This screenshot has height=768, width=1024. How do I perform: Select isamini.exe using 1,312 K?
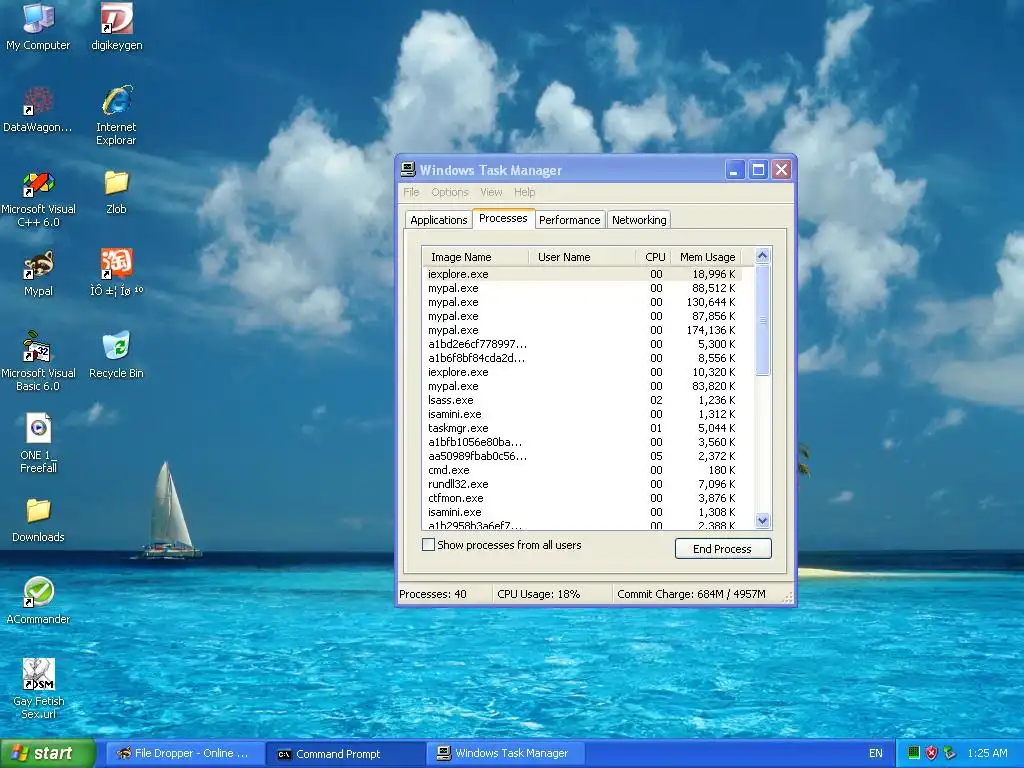tap(583, 414)
